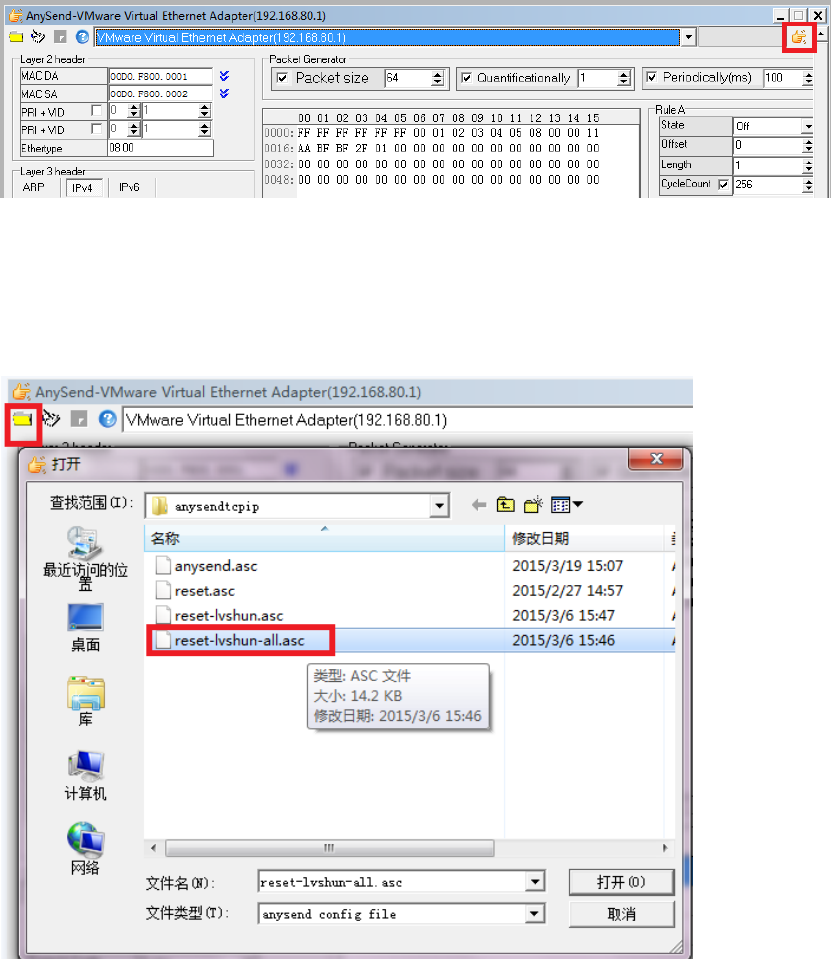Select the reset.asc file
The width and height of the screenshot is (831, 959).
pos(204,591)
